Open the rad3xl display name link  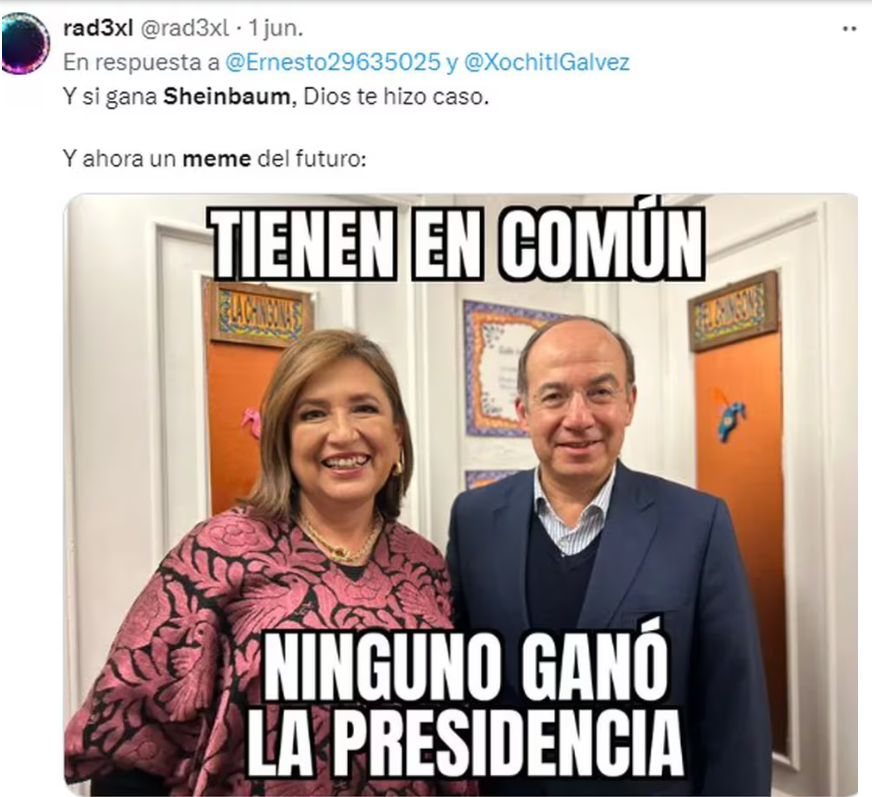pyautogui.click(x=98, y=28)
